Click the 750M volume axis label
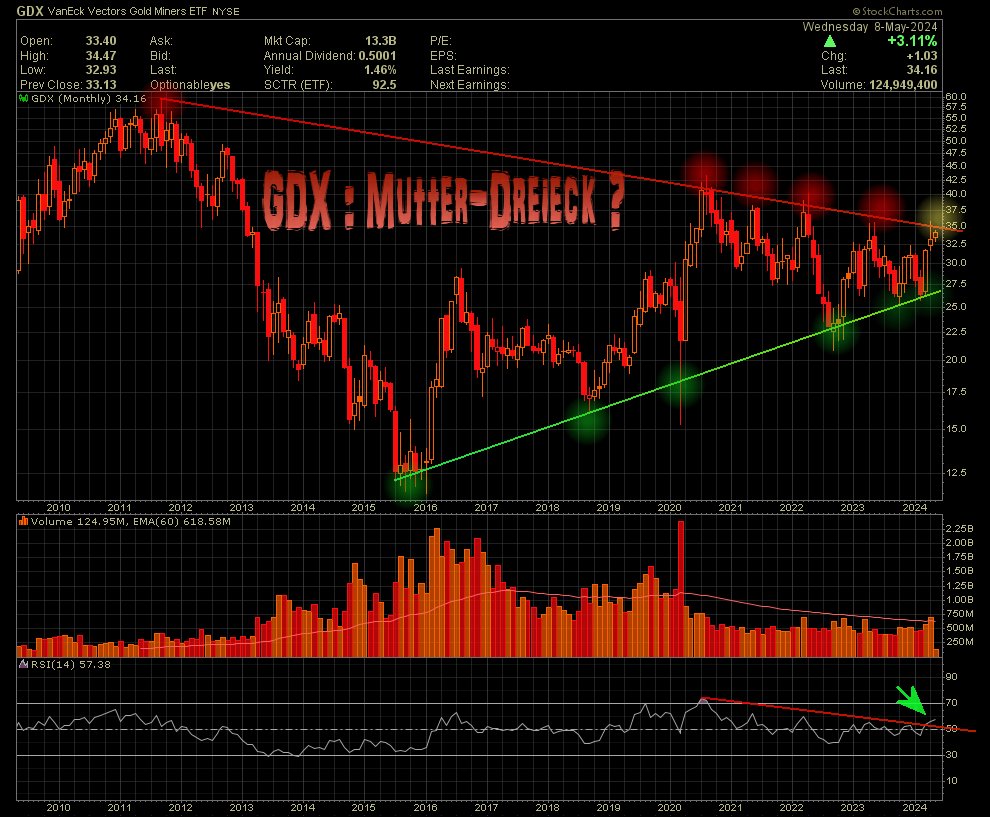The image size is (990, 817). point(959,614)
